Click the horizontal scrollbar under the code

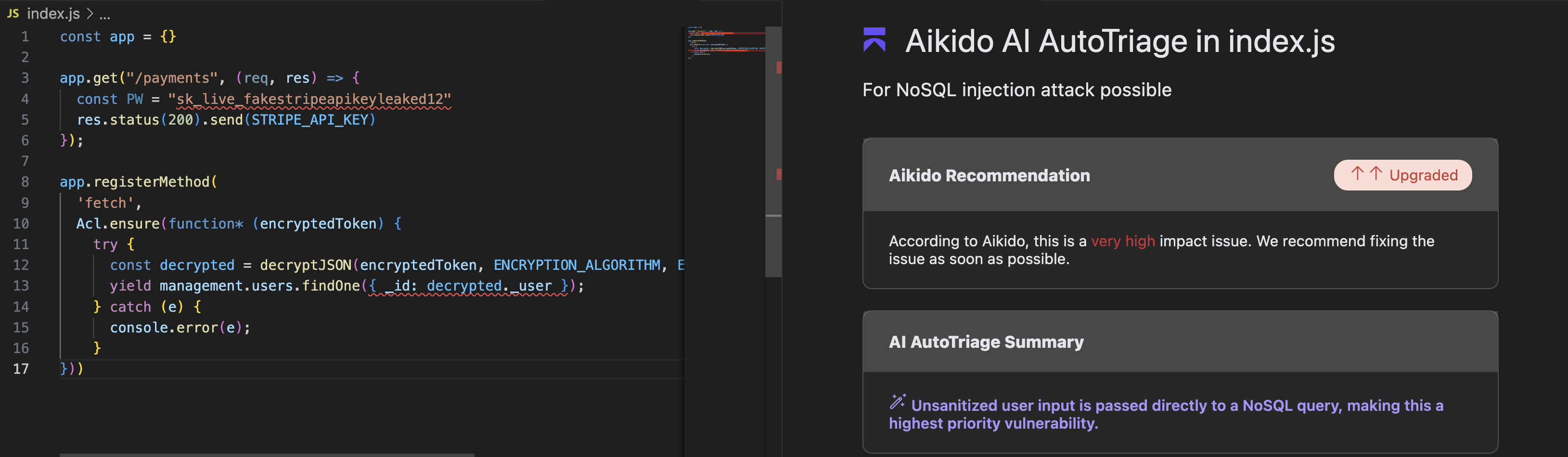[x=267, y=455]
